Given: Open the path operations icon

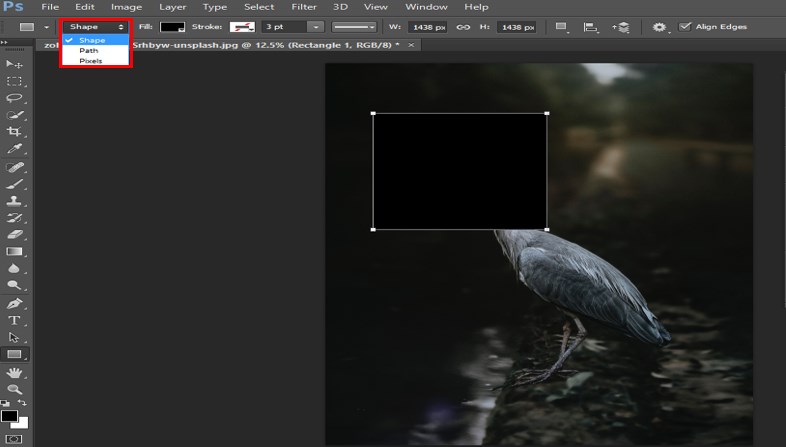Looking at the screenshot, I should coord(561,27).
